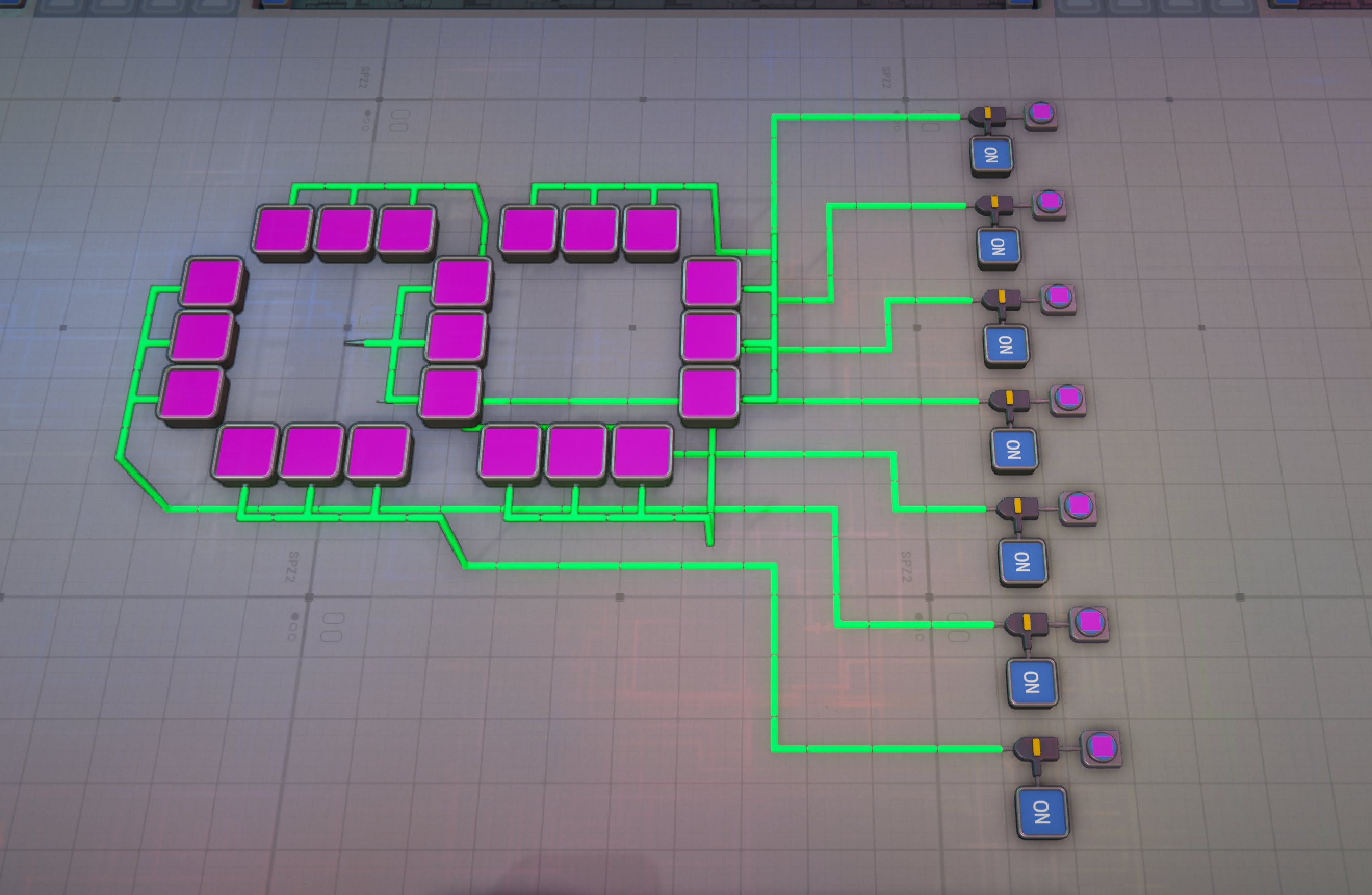Toggle the topmost ON button

991,156
